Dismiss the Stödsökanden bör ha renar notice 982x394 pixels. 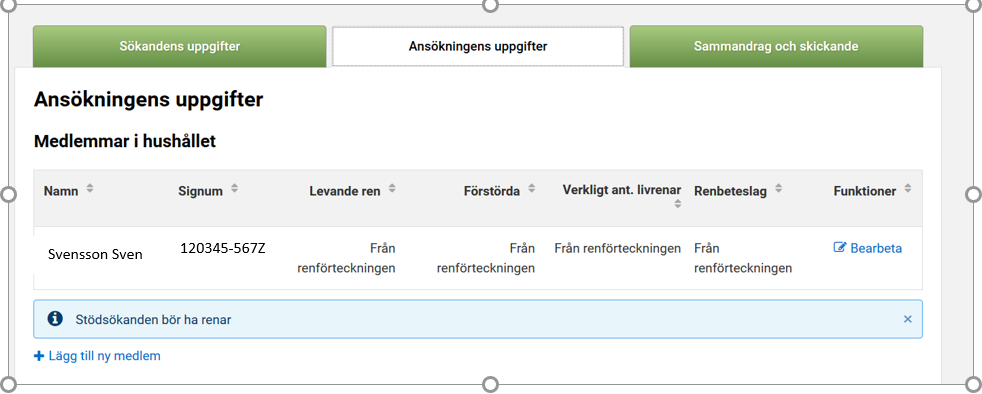[x=907, y=319]
